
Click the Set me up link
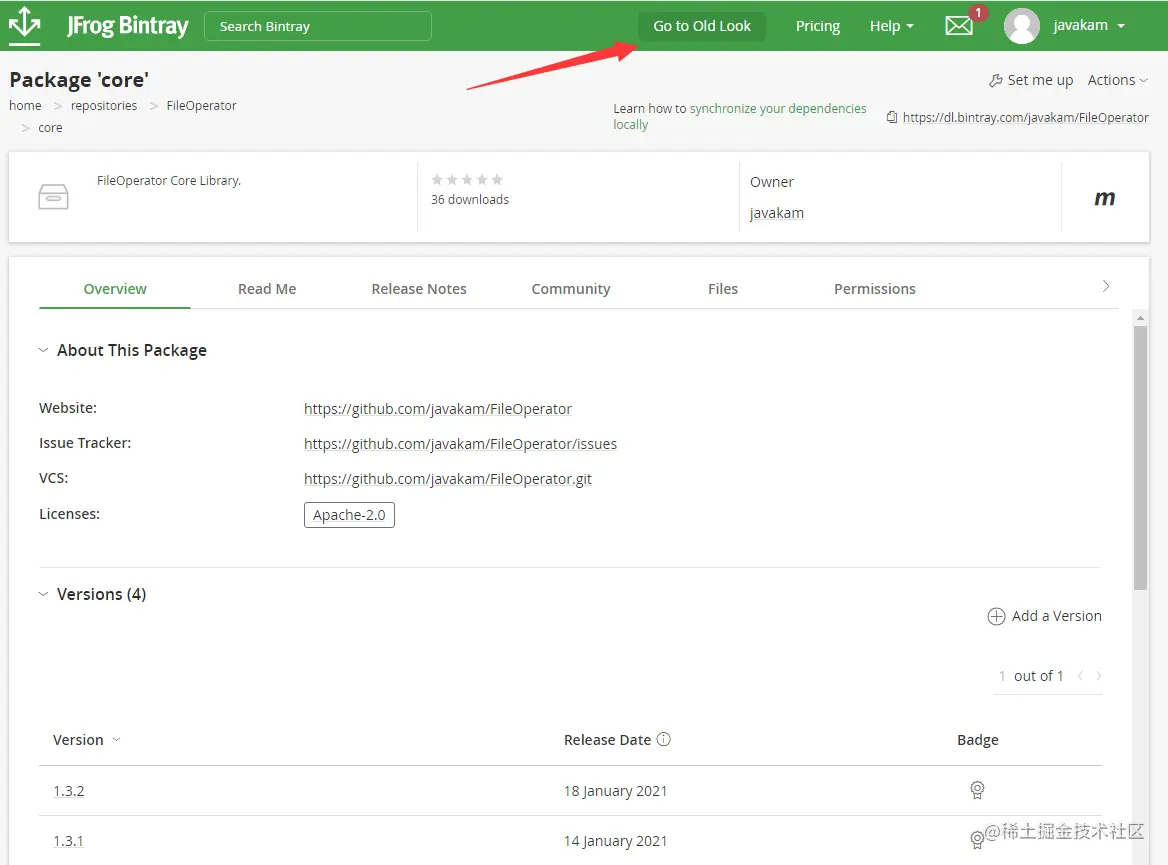coord(1040,80)
